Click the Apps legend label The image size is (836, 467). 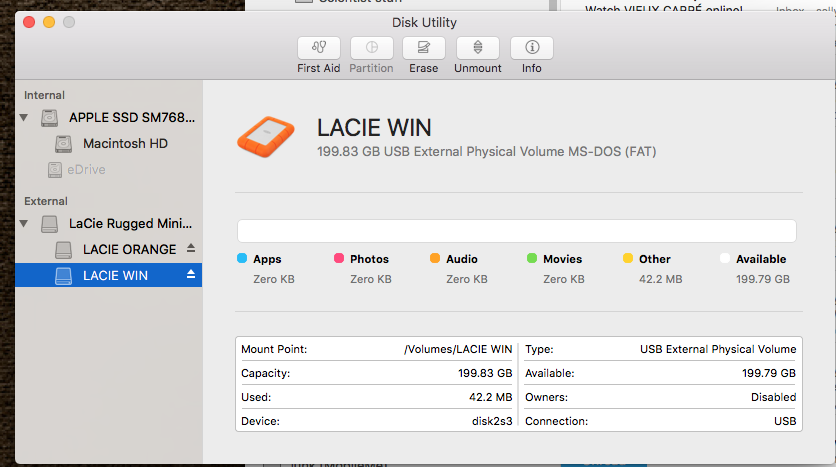coord(267,259)
